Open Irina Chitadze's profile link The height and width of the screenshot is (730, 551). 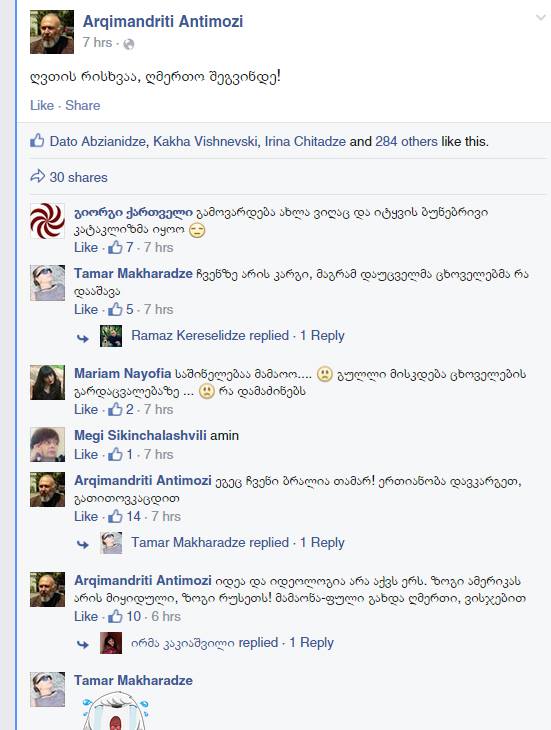305,141
